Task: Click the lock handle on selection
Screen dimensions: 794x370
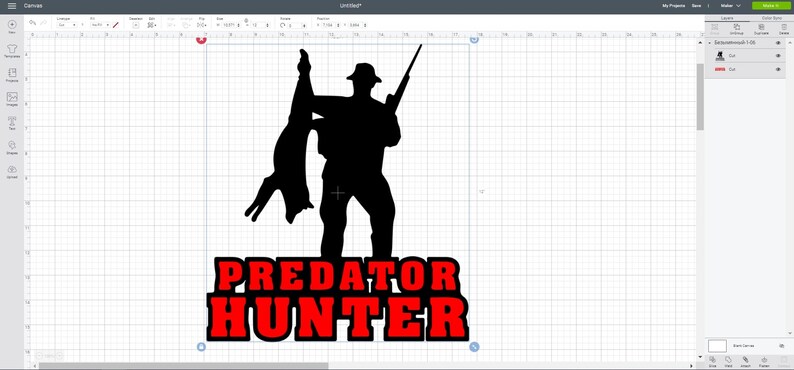Action: click(201, 347)
